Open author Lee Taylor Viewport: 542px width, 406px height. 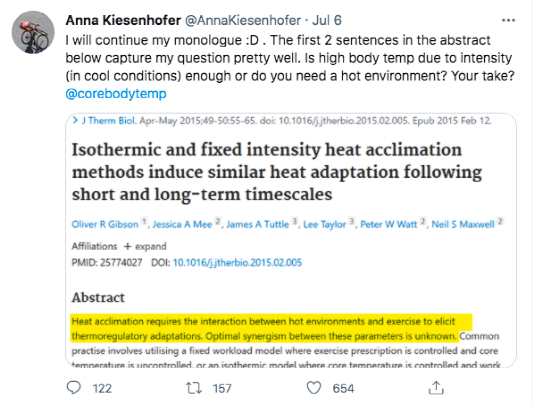(x=324, y=224)
